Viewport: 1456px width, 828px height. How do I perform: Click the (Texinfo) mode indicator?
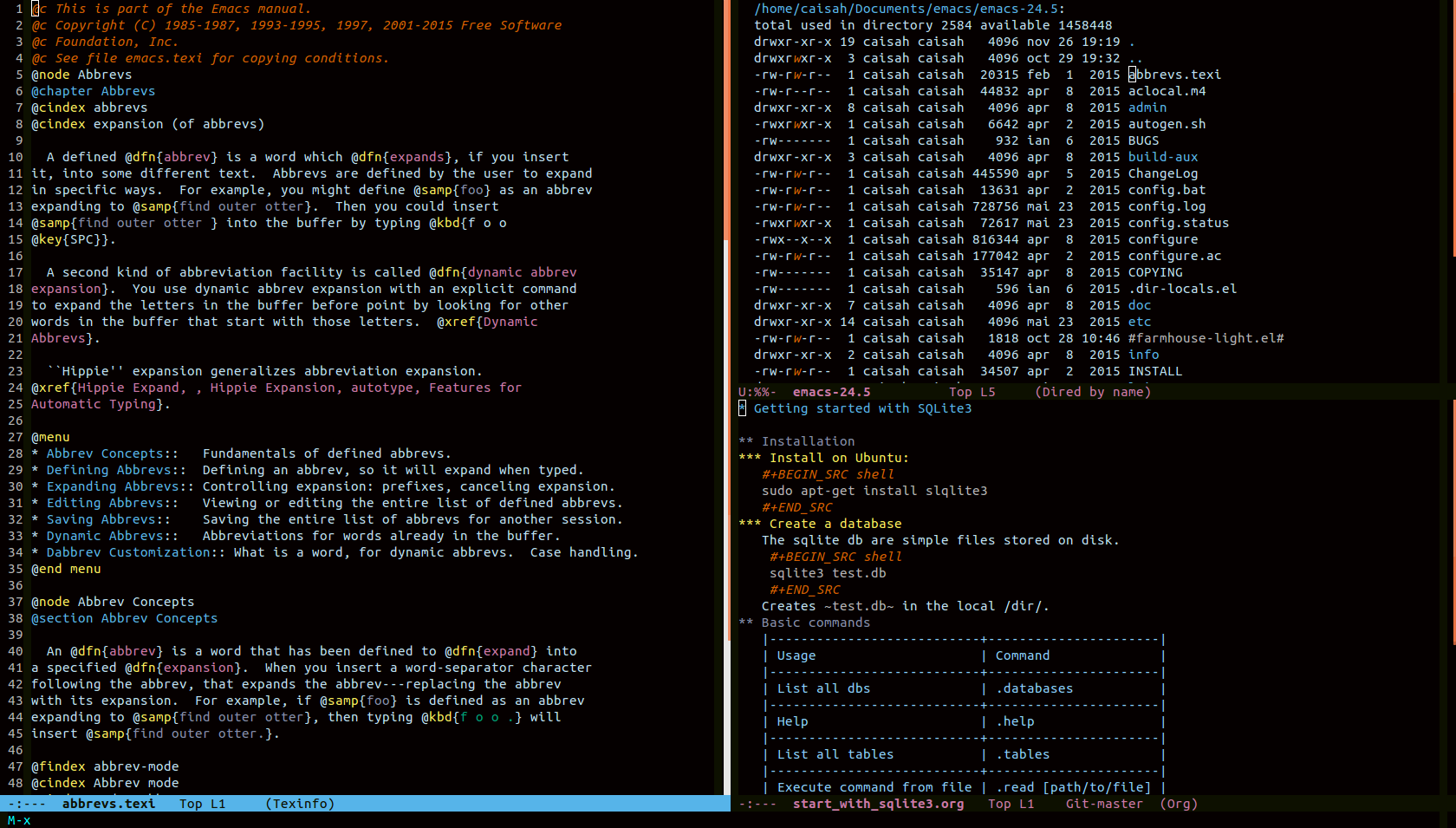(x=300, y=804)
